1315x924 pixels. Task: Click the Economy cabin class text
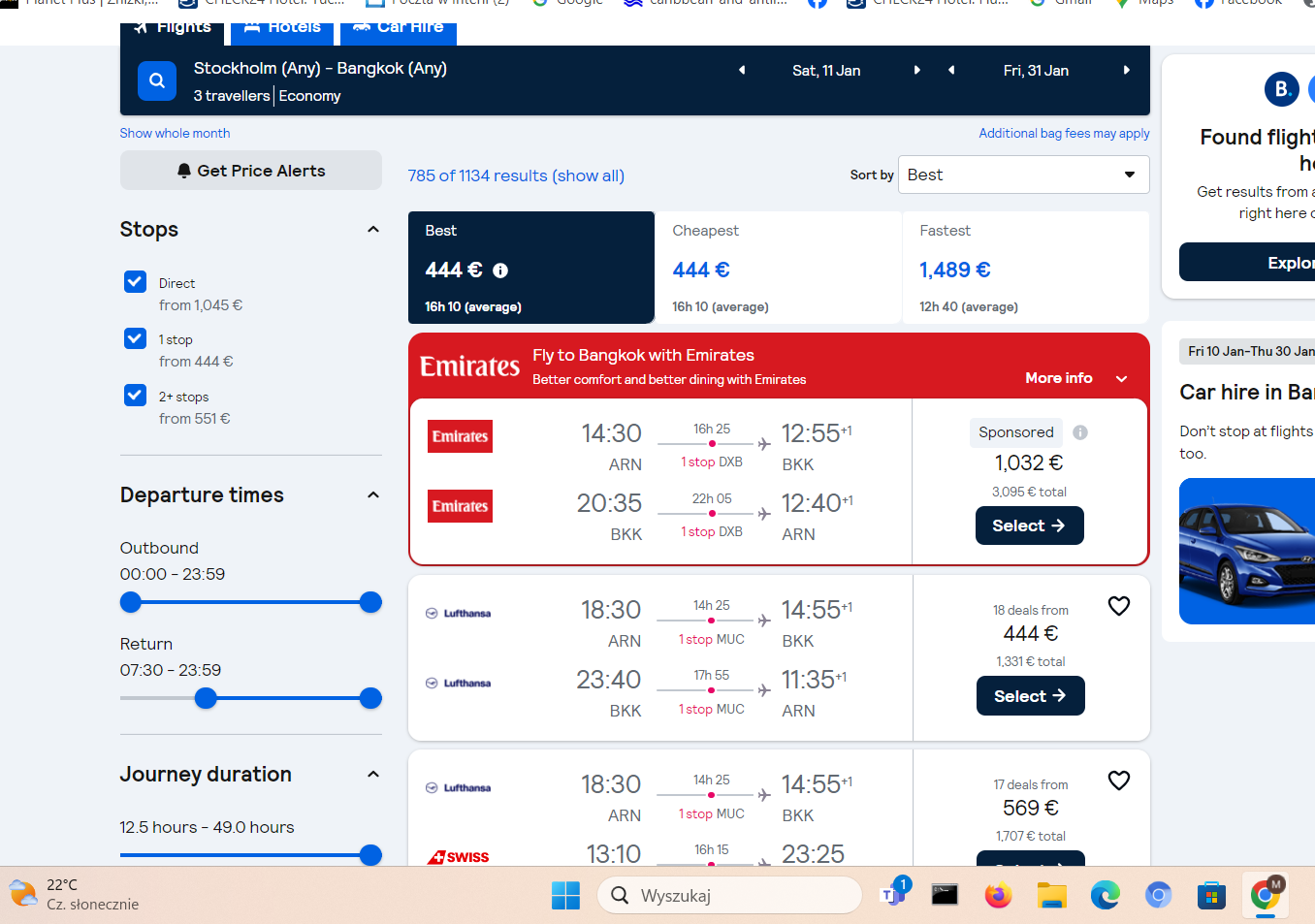tap(309, 96)
